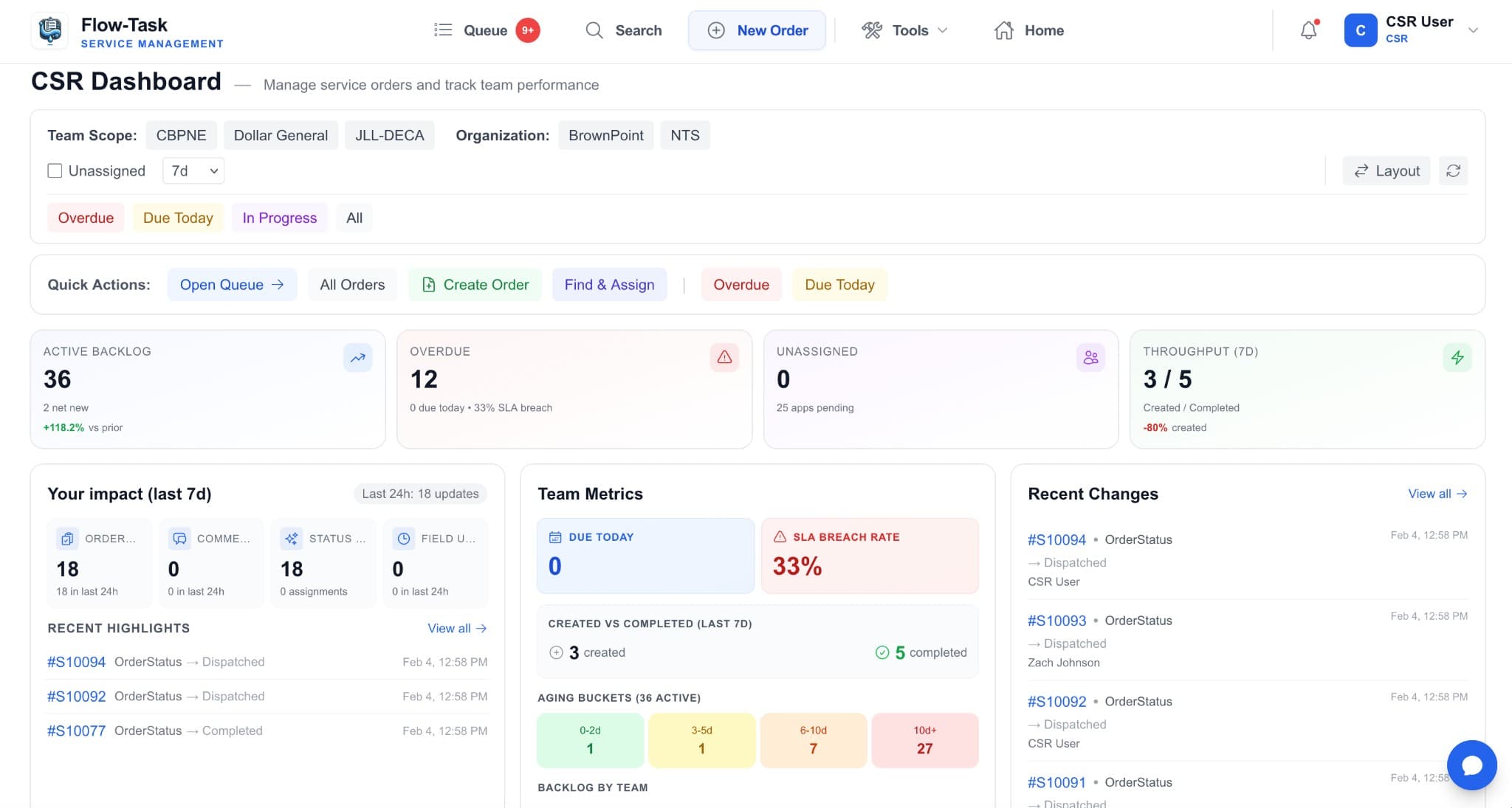
Task: Click the Overdue quick action button
Action: 741,285
